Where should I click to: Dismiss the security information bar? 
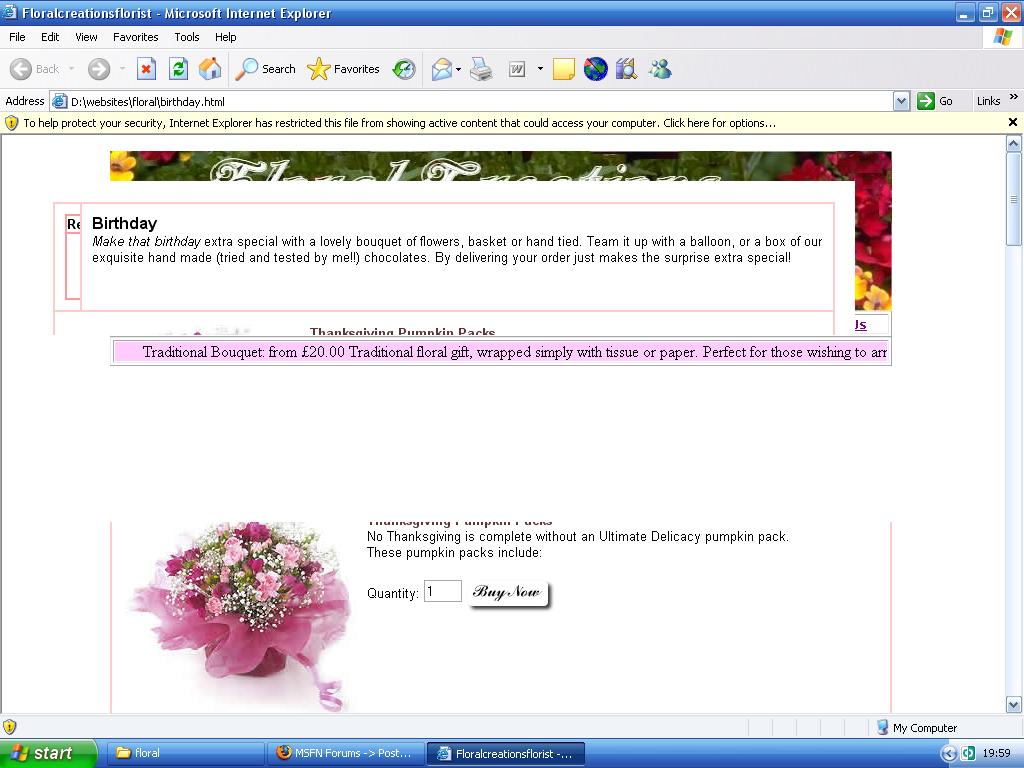click(1012, 122)
